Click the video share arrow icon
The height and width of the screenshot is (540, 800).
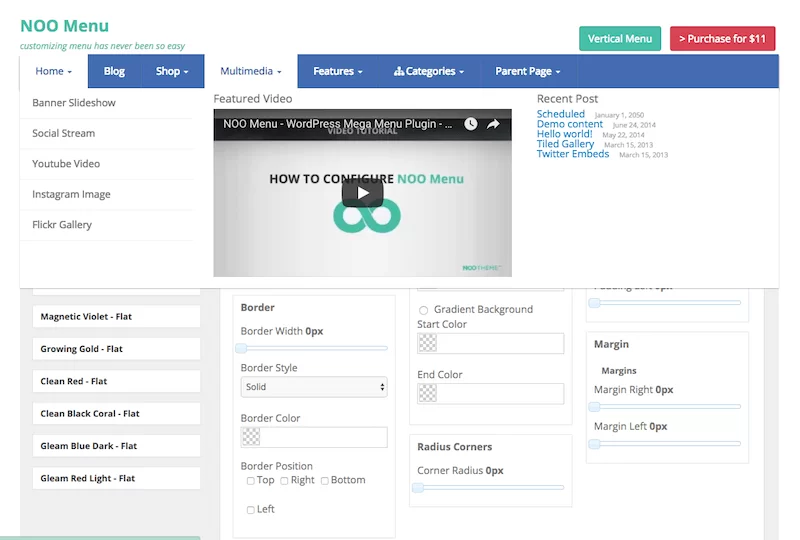(493, 124)
